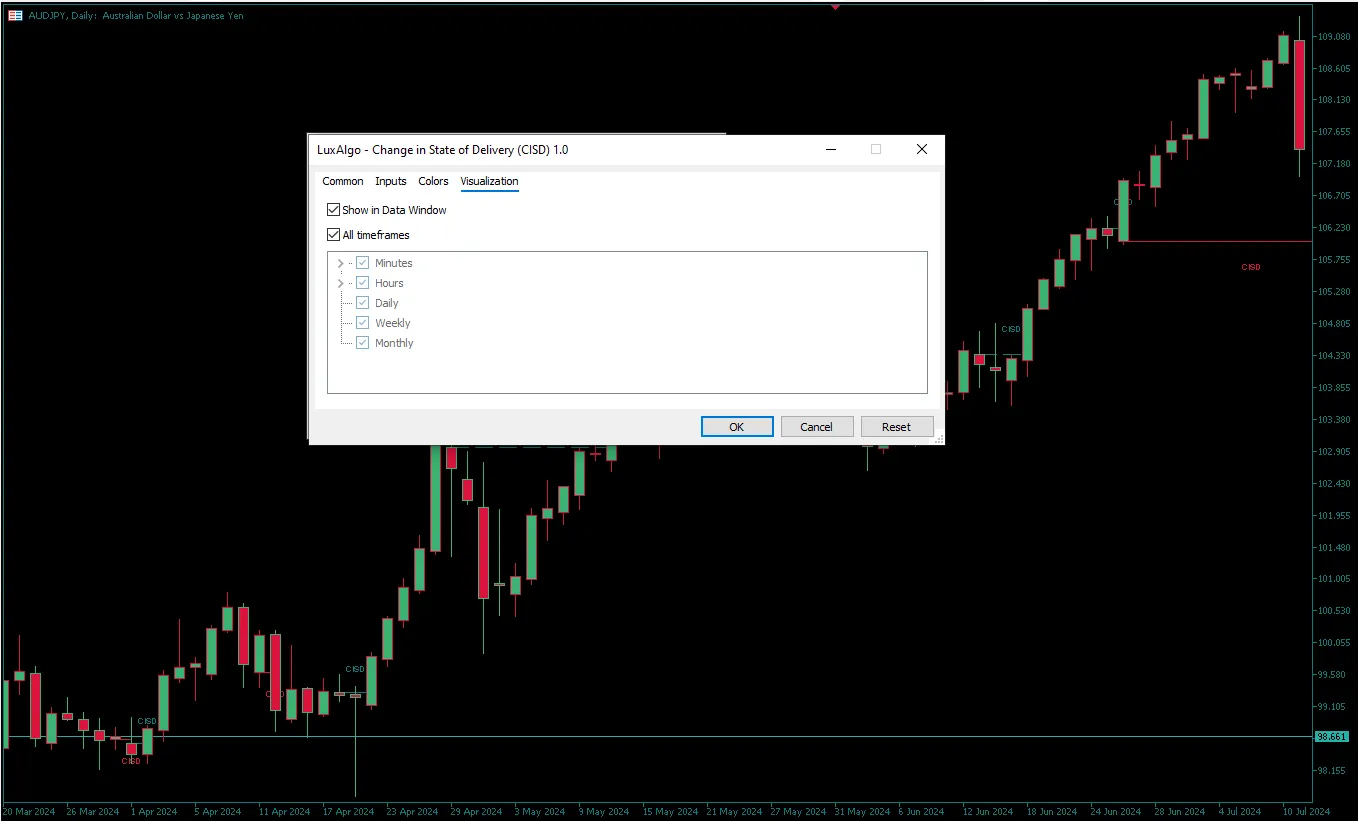The height and width of the screenshot is (821, 1358).
Task: Click the dialog title bar text
Action: [x=443, y=150]
